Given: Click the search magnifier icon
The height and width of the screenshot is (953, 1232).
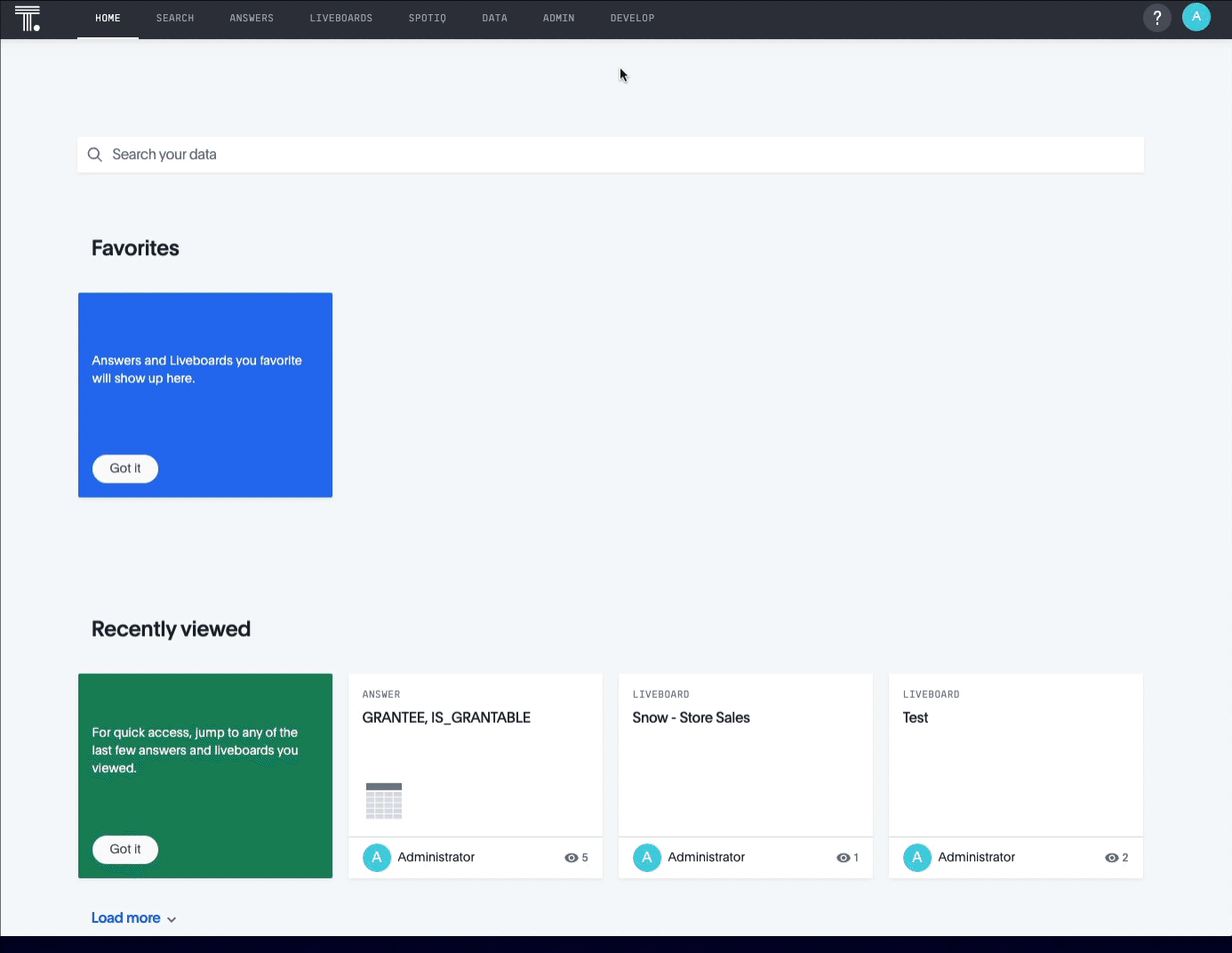Looking at the screenshot, I should coord(95,155).
